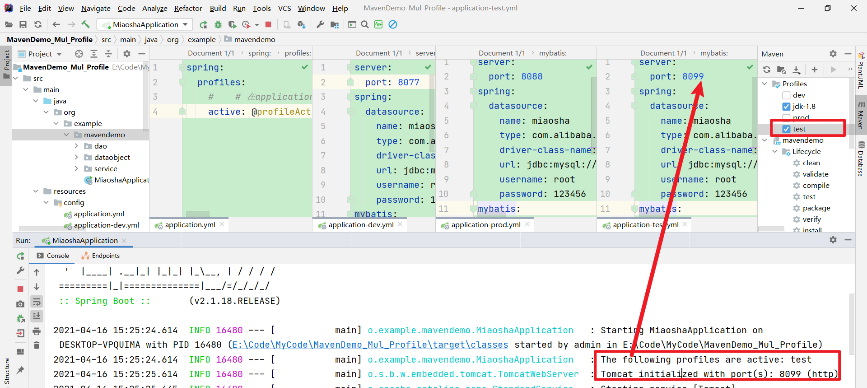Open the MiaoshaApplication run configuration dropdown

(144, 24)
